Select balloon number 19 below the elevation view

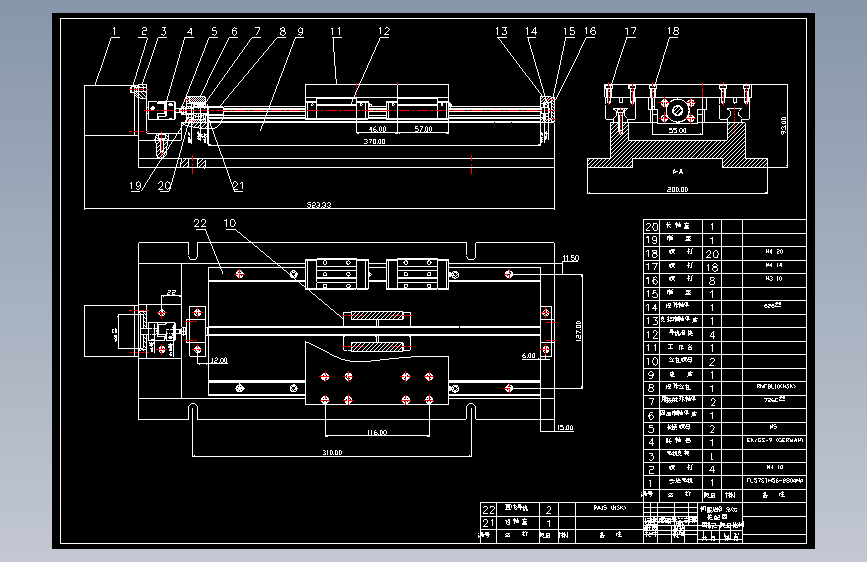coord(135,186)
